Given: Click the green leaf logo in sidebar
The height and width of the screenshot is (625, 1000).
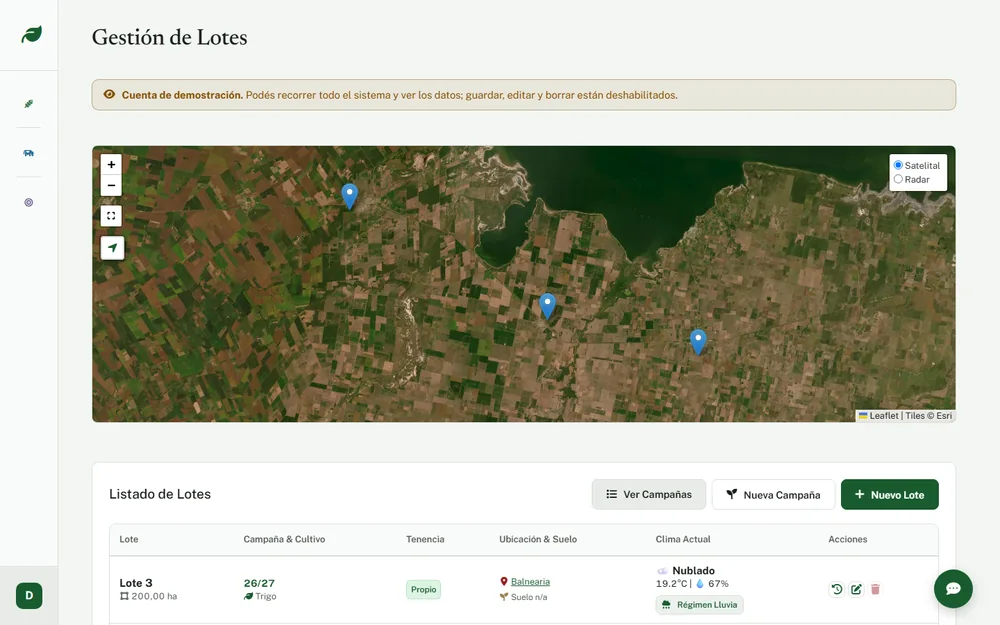Looking at the screenshot, I should (x=31, y=34).
